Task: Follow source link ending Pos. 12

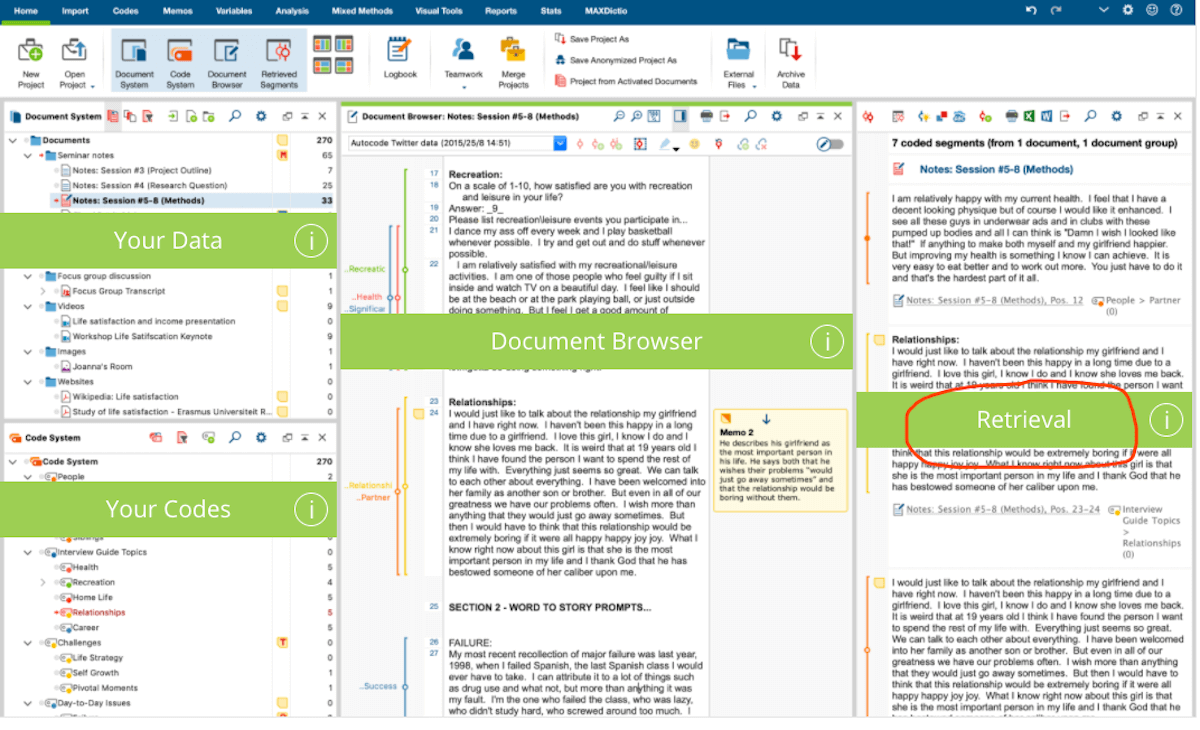Action: (x=995, y=300)
